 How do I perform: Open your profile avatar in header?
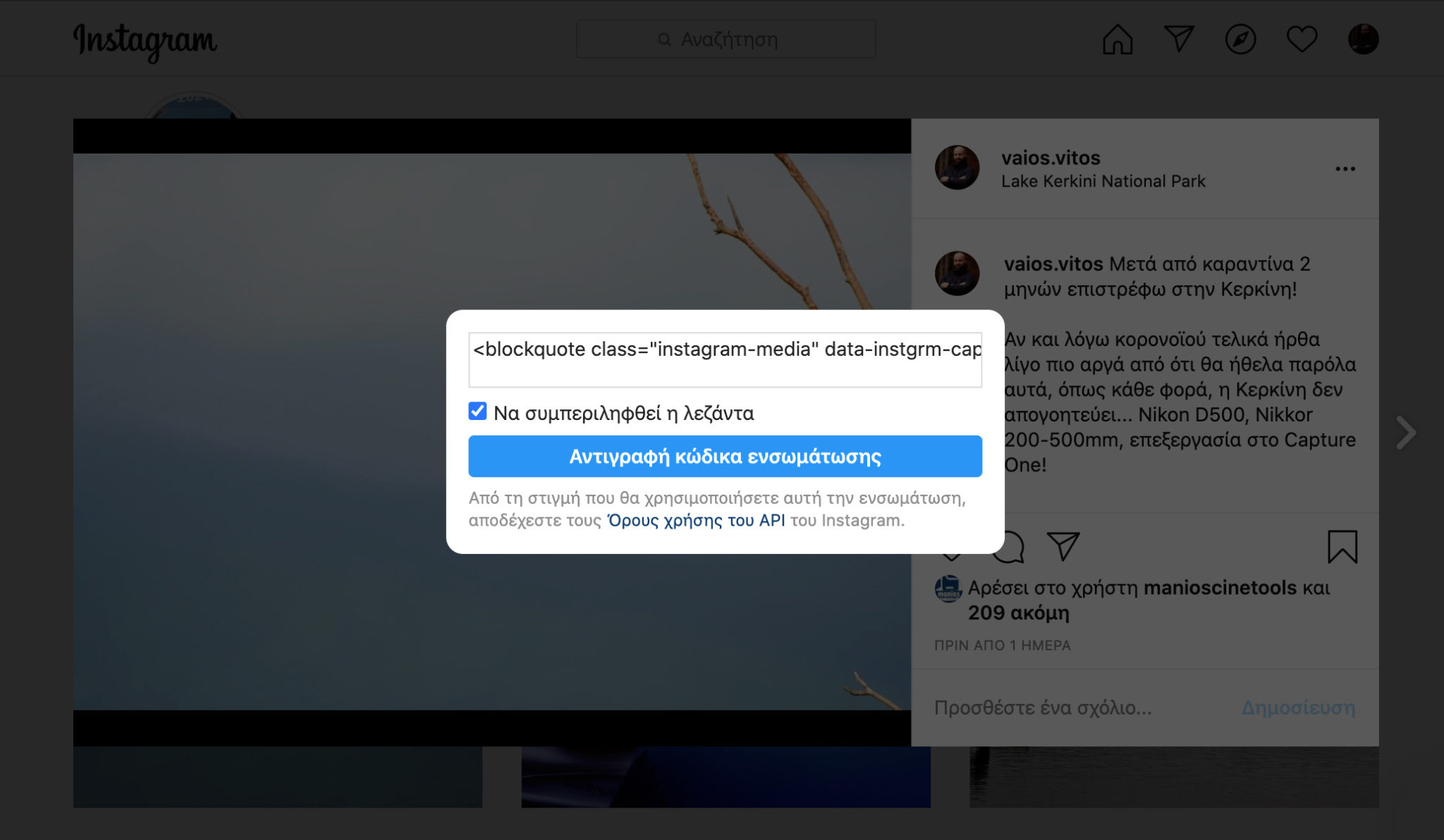[x=1363, y=39]
